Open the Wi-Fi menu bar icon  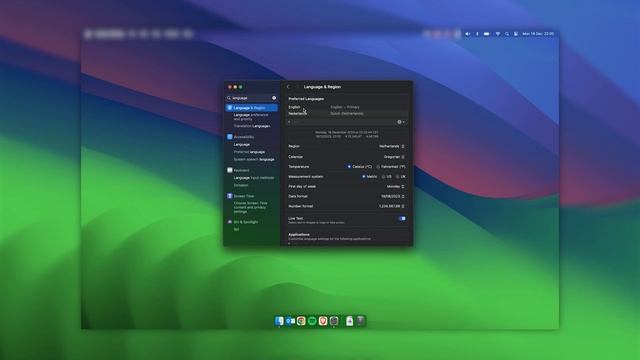(498, 34)
